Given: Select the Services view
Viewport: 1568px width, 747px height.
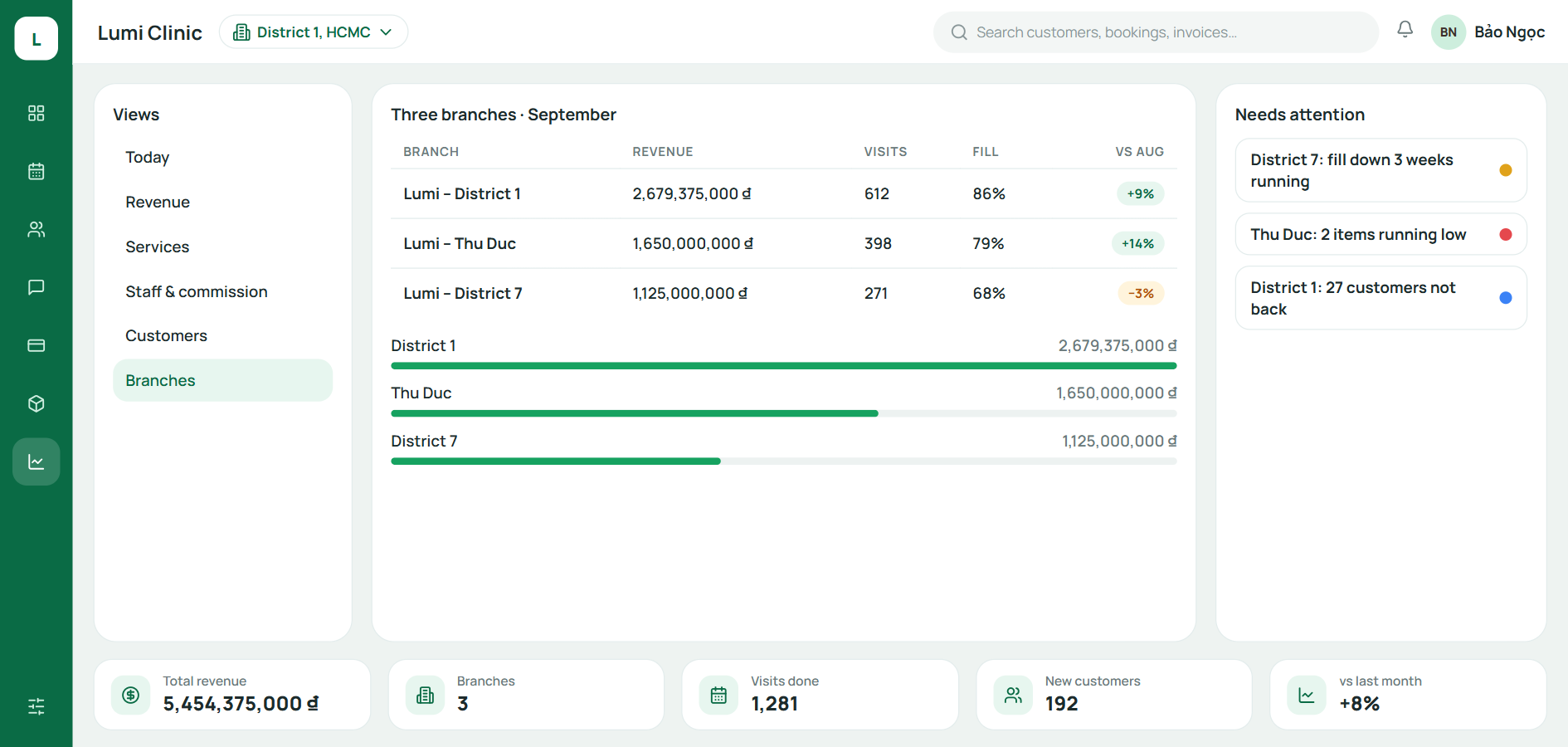Looking at the screenshot, I should pyautogui.click(x=222, y=247).
